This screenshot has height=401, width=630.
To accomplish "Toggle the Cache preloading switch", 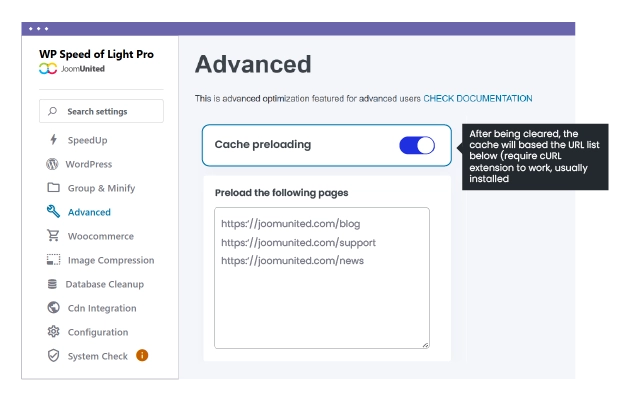I will tap(417, 145).
